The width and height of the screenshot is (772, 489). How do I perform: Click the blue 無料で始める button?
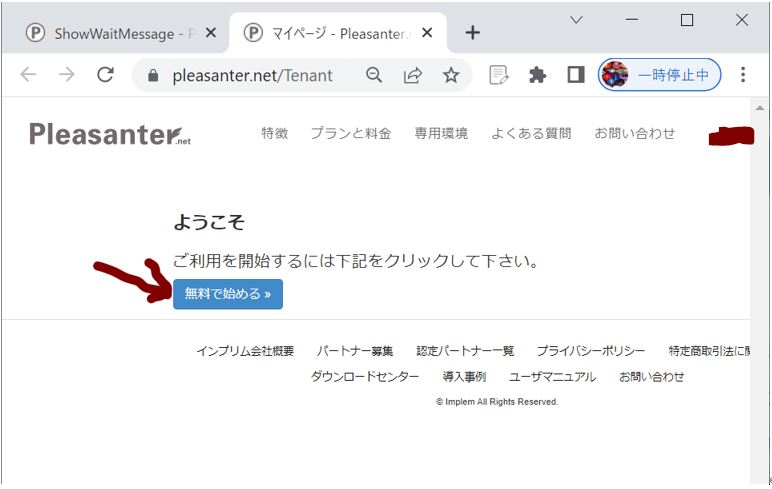coord(227,294)
